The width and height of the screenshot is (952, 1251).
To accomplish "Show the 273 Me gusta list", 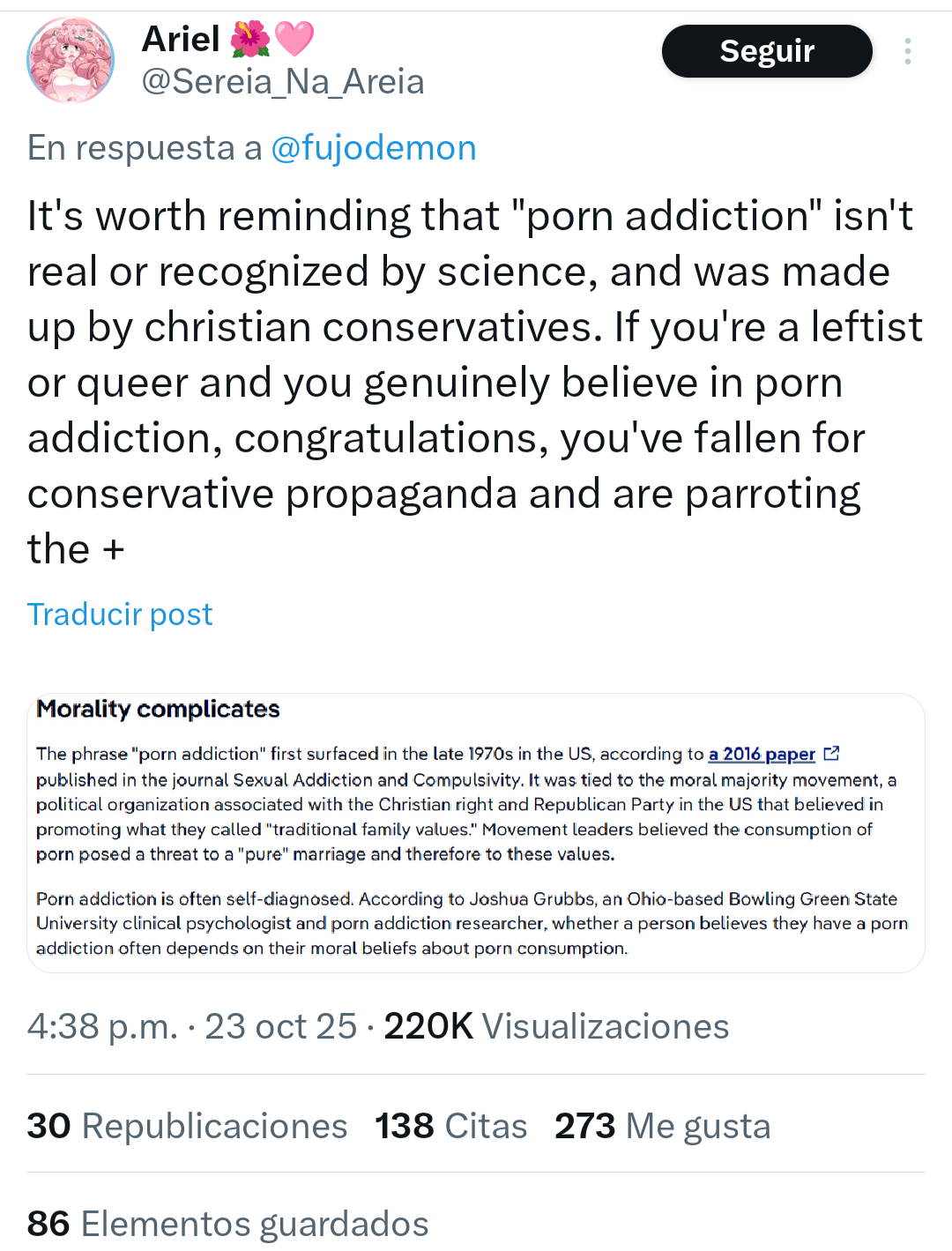I will tap(662, 1126).
